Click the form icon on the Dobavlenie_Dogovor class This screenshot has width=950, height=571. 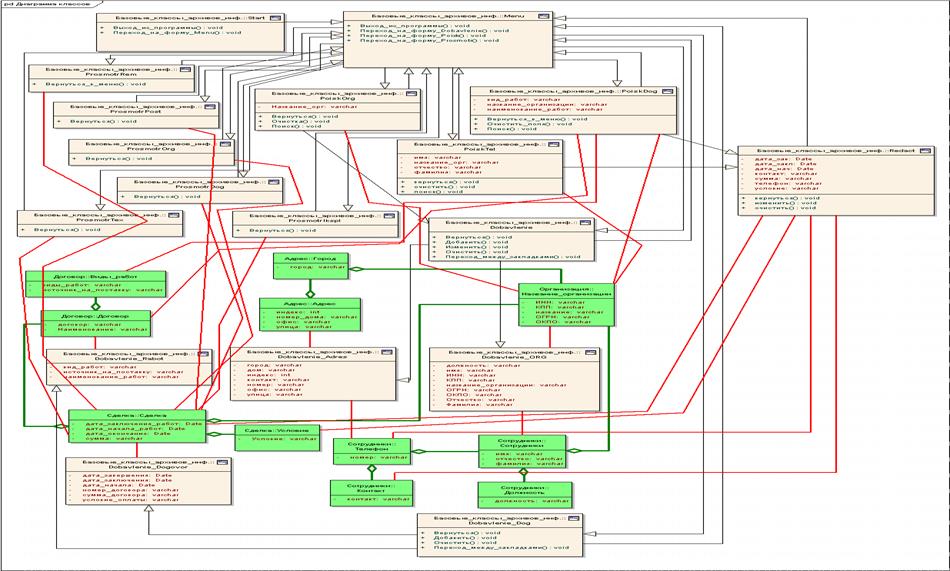(222, 462)
